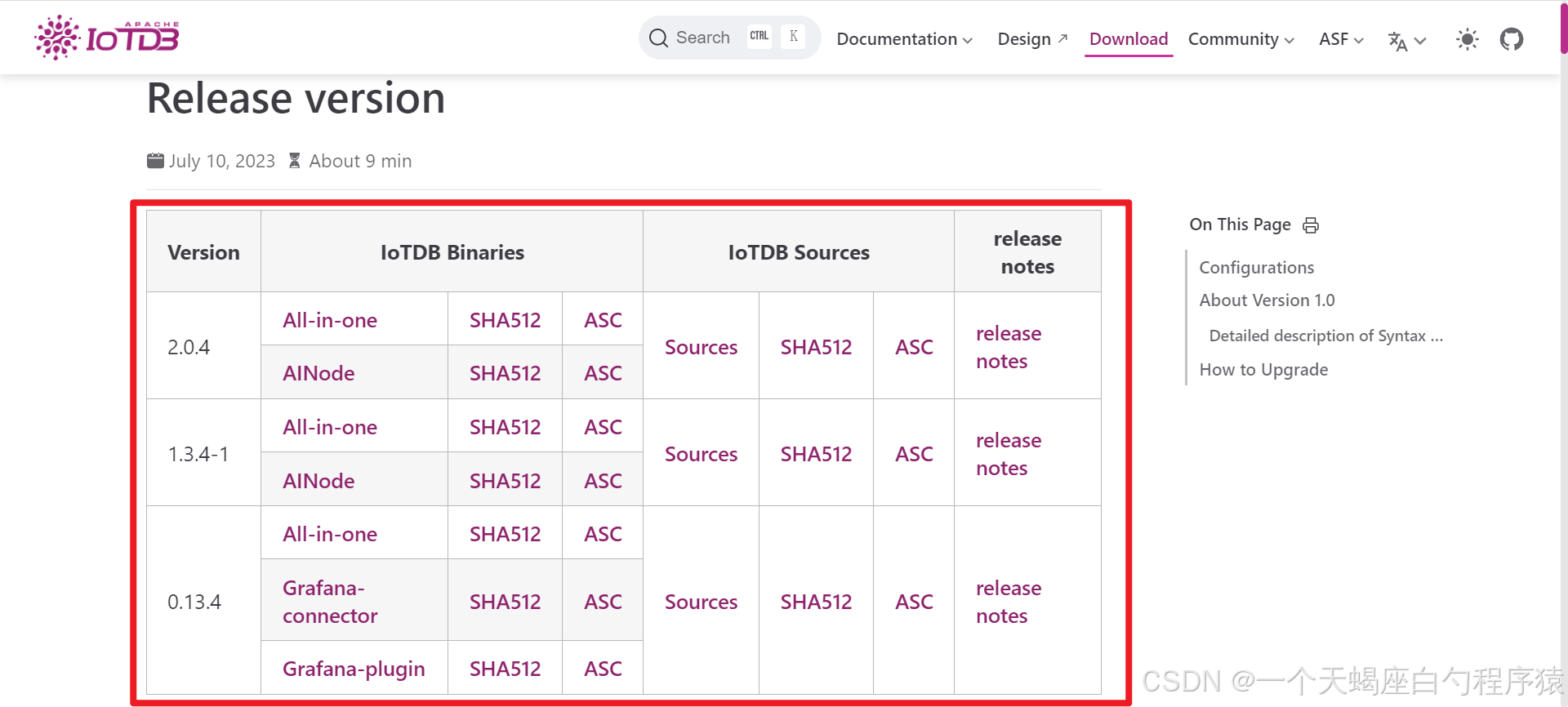1568x707 pixels.
Task: Download 1.3.4-1 All-in-one binary
Action: 330,427
